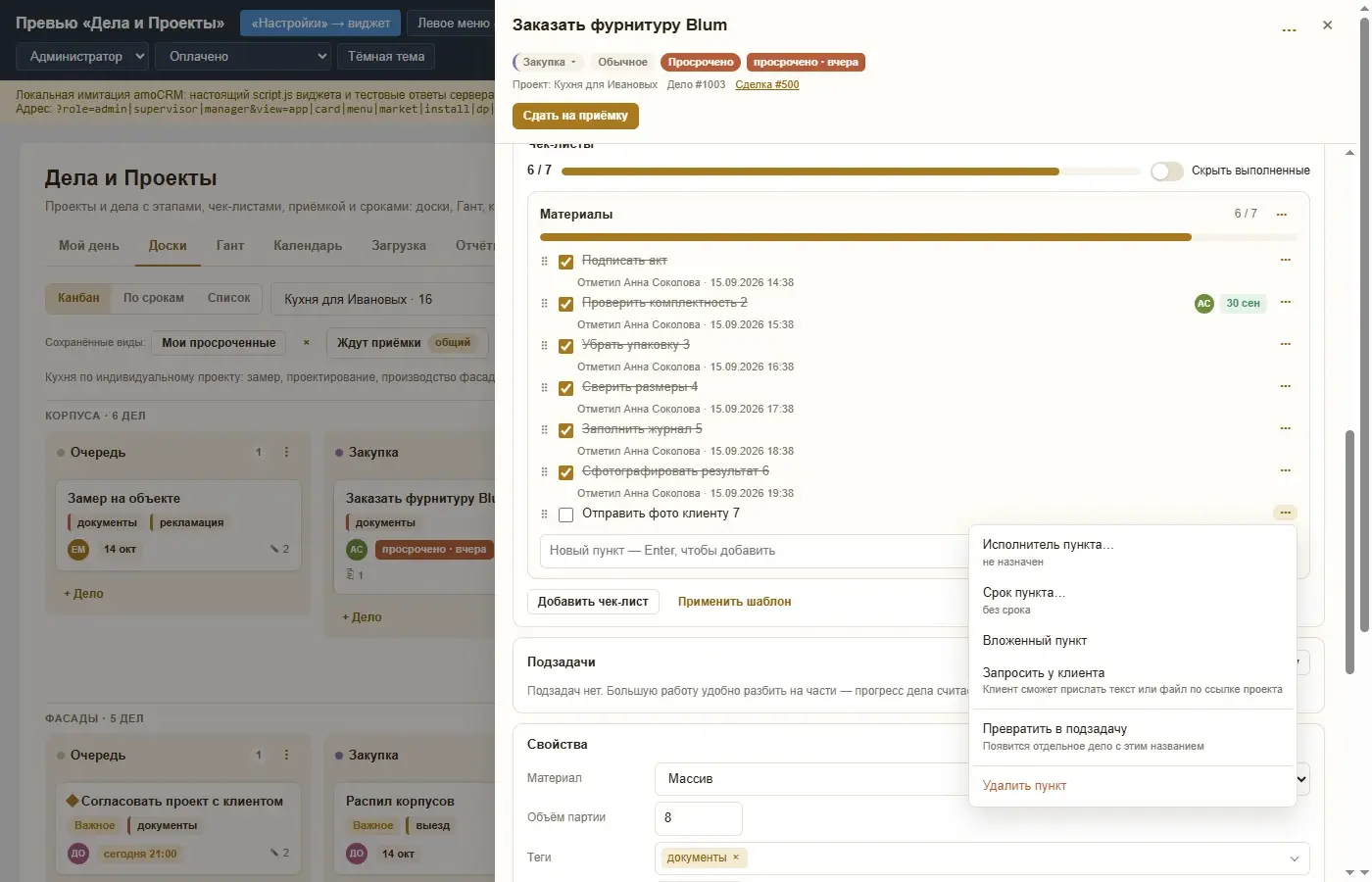The height and width of the screenshot is (882, 1372).
Task: Open the options menu for «Сфотографировать результат 6»
Action: pos(1285,470)
